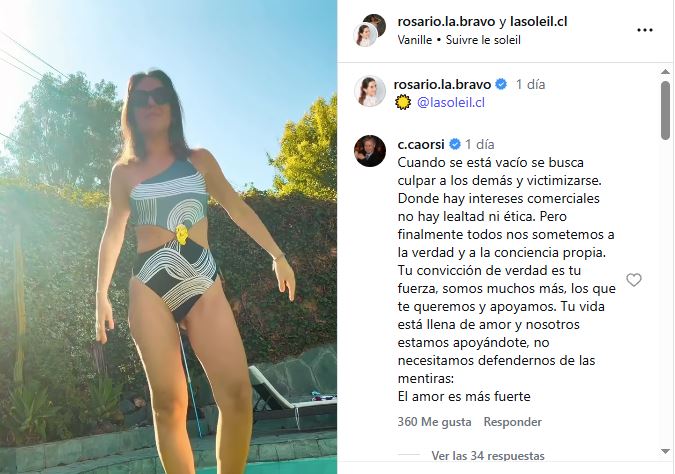Image resolution: width=675 pixels, height=474 pixels.
Task: Click the scrollbar down arrow in comments
Action: coord(665,451)
